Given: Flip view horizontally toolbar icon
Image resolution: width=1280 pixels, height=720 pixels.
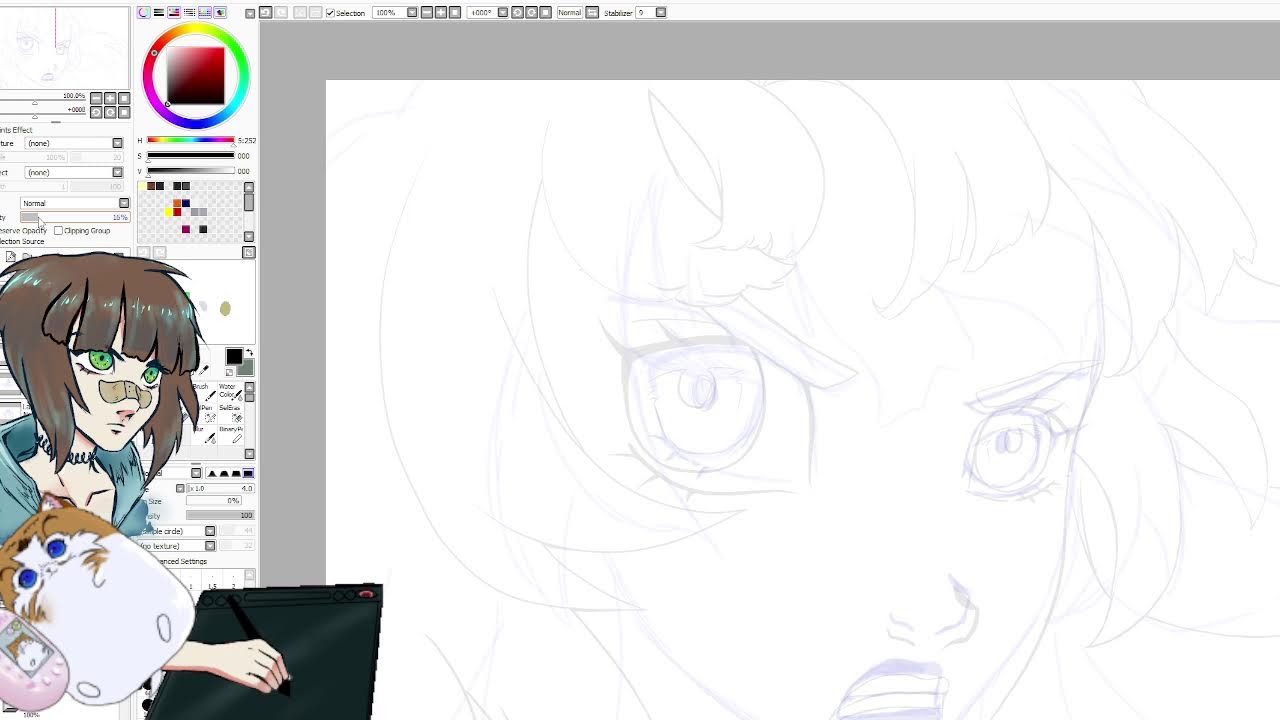Looking at the screenshot, I should [592, 12].
